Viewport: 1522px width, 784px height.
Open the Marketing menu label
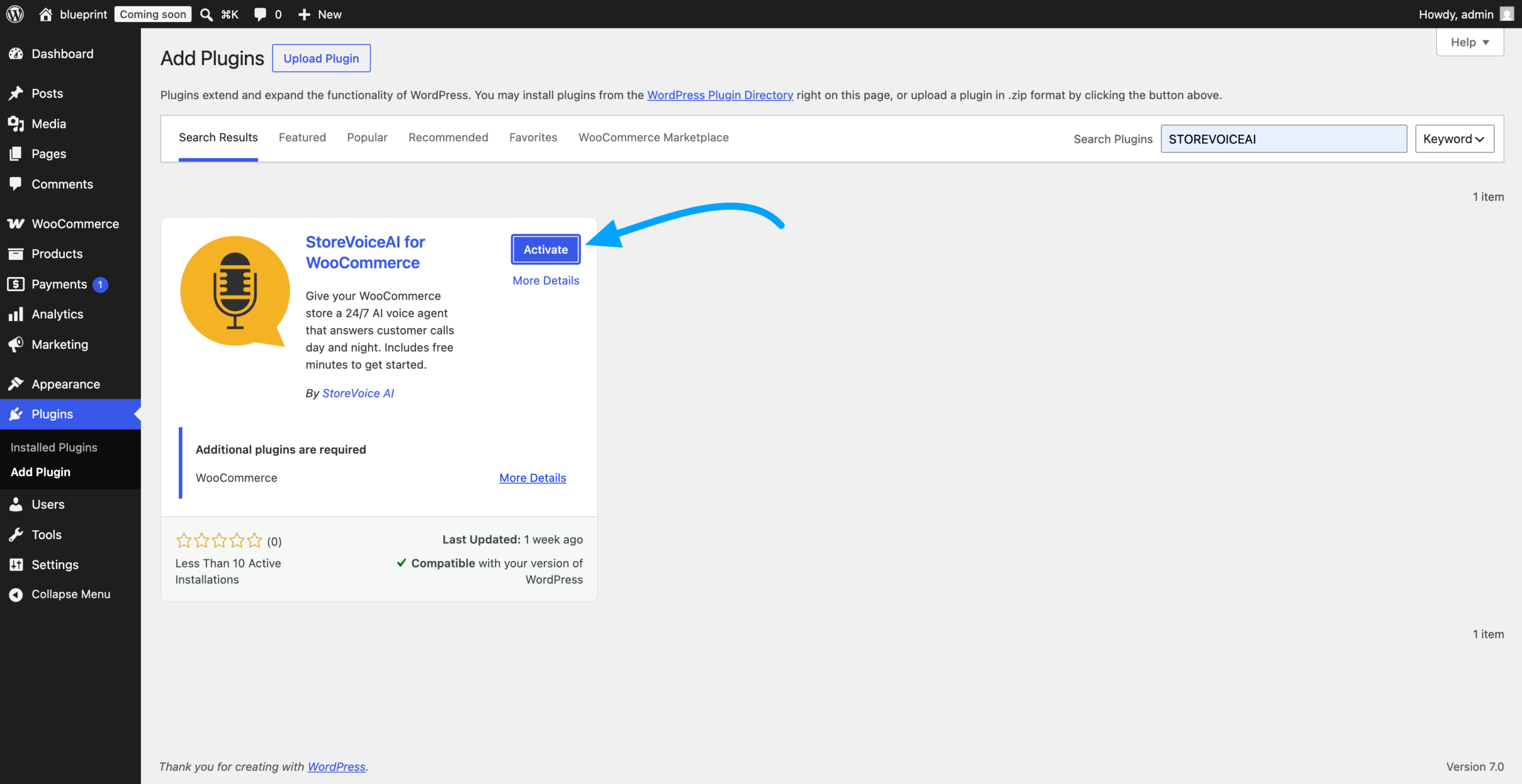(x=60, y=344)
